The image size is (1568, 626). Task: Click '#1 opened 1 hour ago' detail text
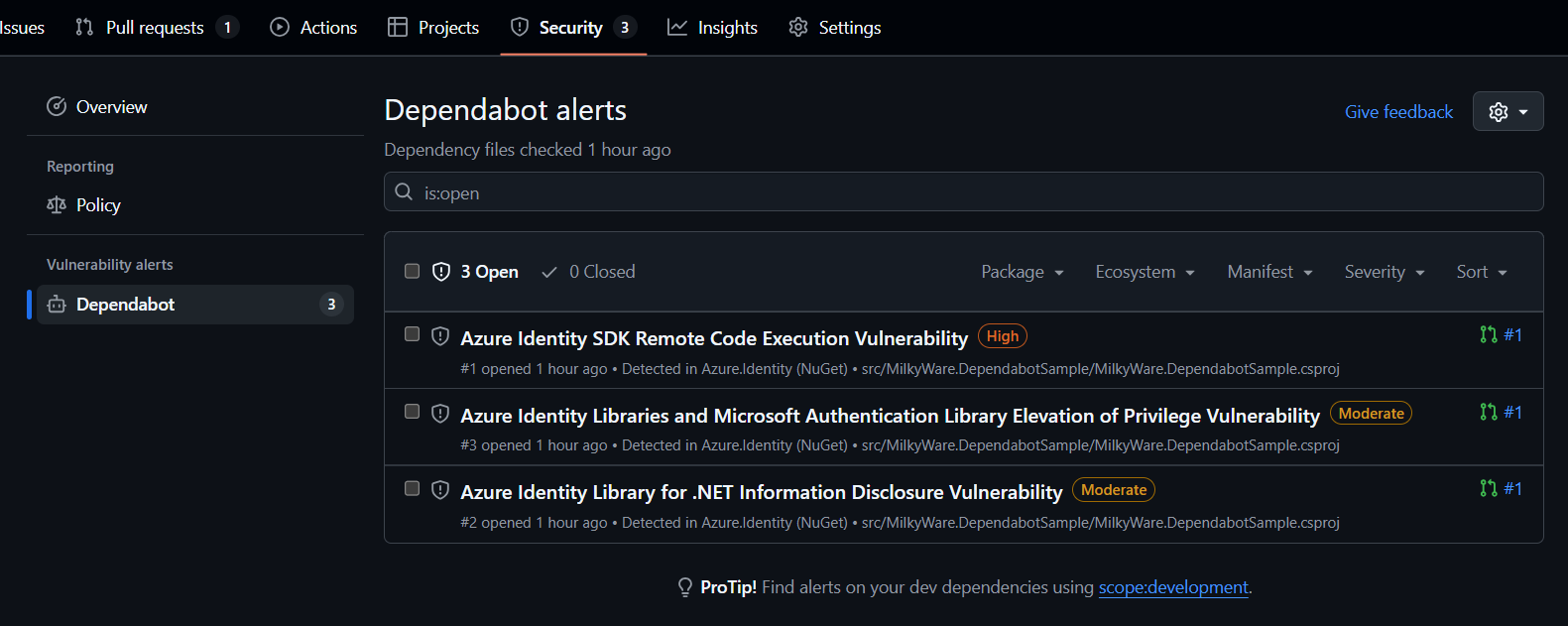[534, 369]
